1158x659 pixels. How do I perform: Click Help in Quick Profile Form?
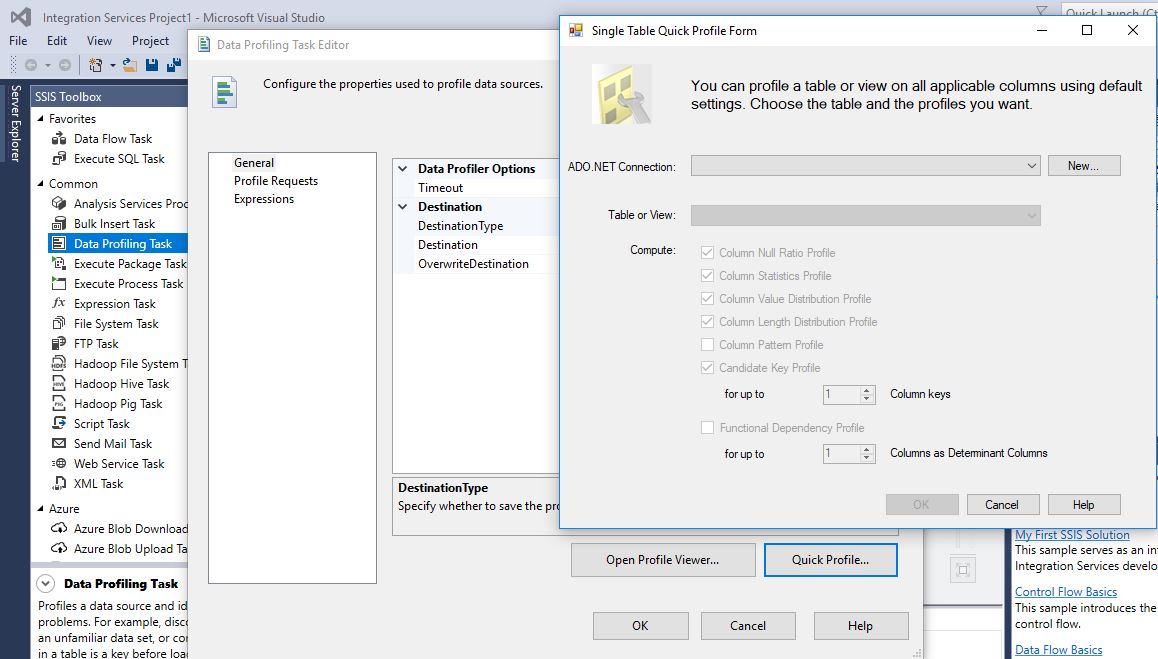pyautogui.click(x=1083, y=505)
